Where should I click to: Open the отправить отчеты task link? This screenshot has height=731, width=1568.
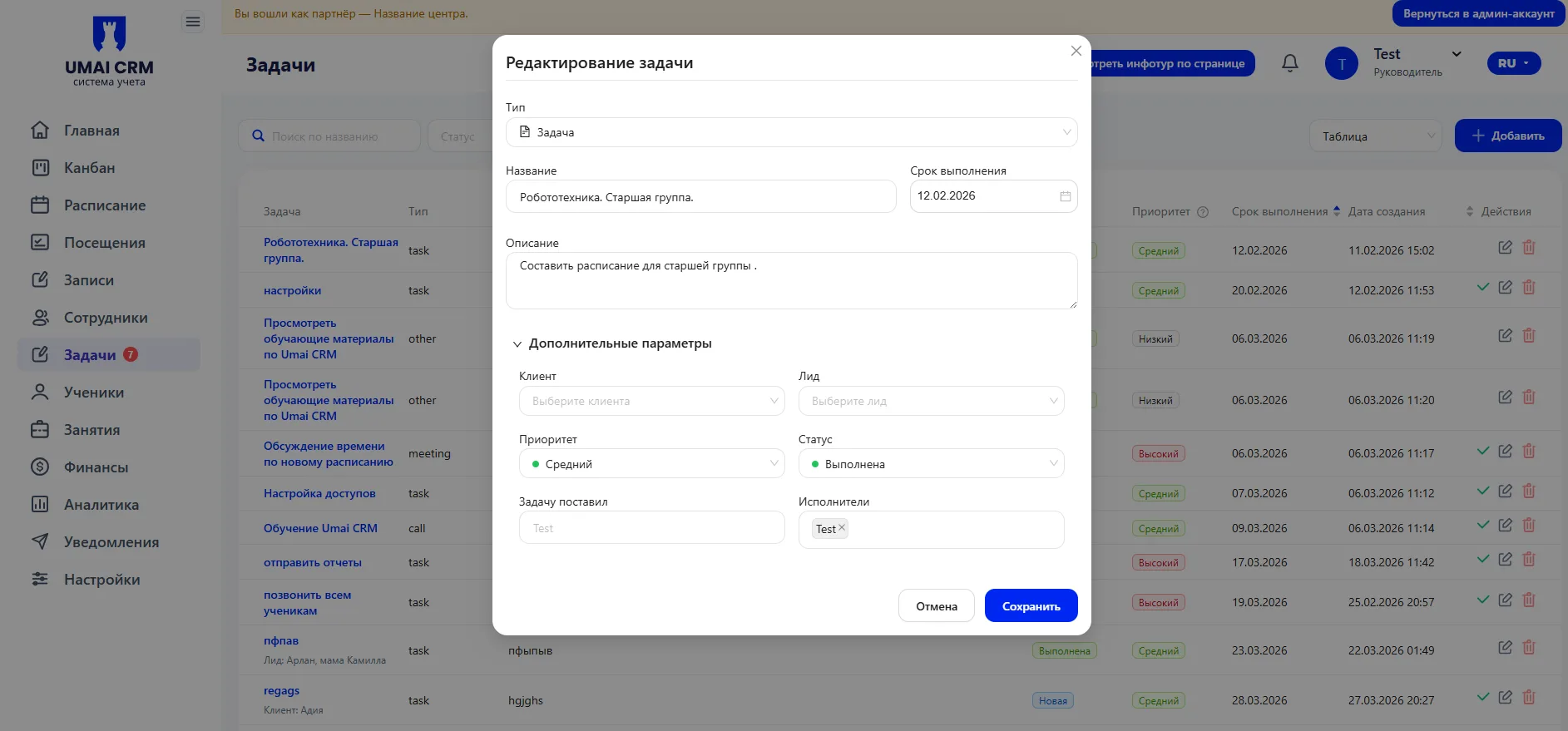(313, 562)
